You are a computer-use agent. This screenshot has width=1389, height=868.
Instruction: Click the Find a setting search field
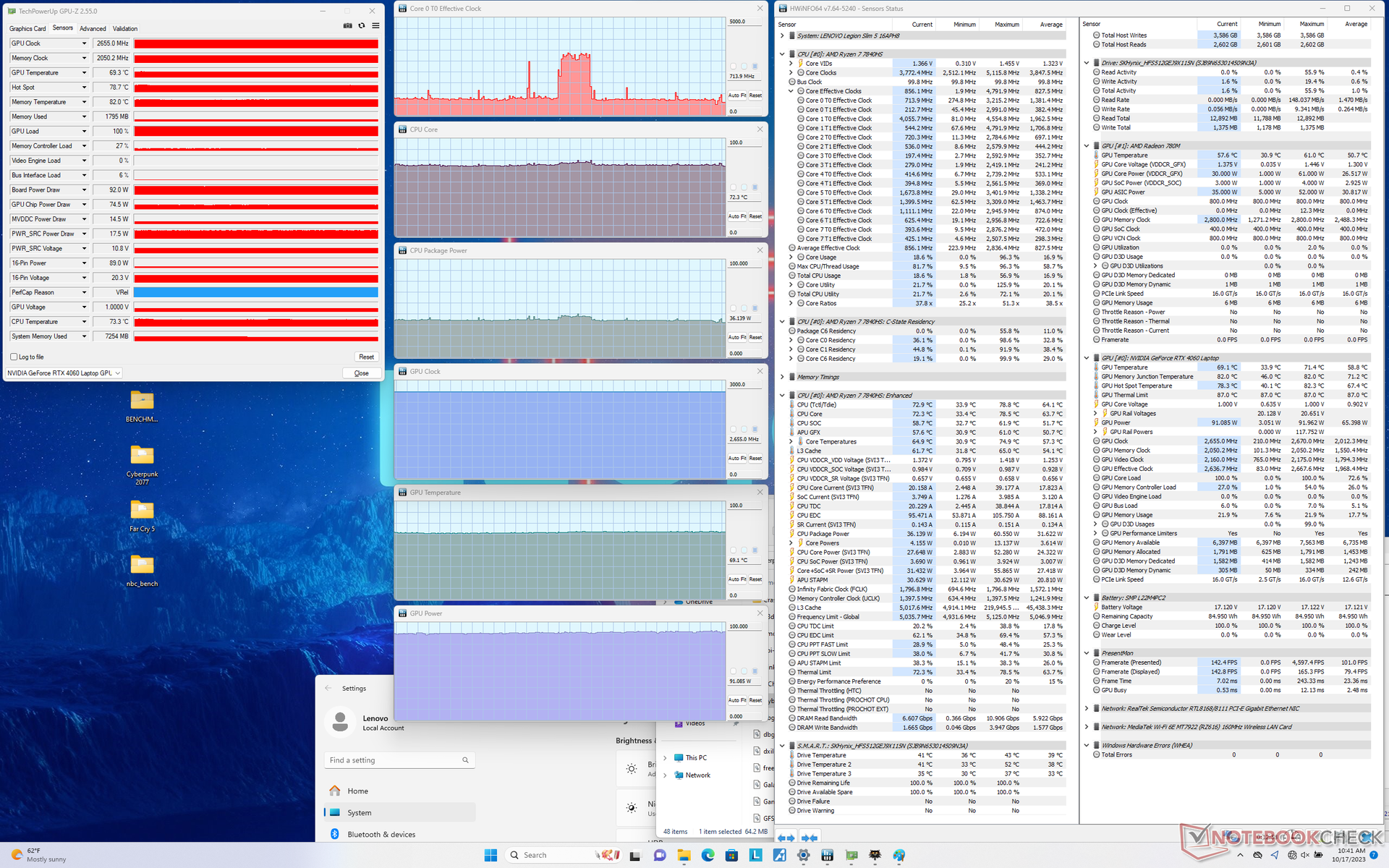(400, 760)
